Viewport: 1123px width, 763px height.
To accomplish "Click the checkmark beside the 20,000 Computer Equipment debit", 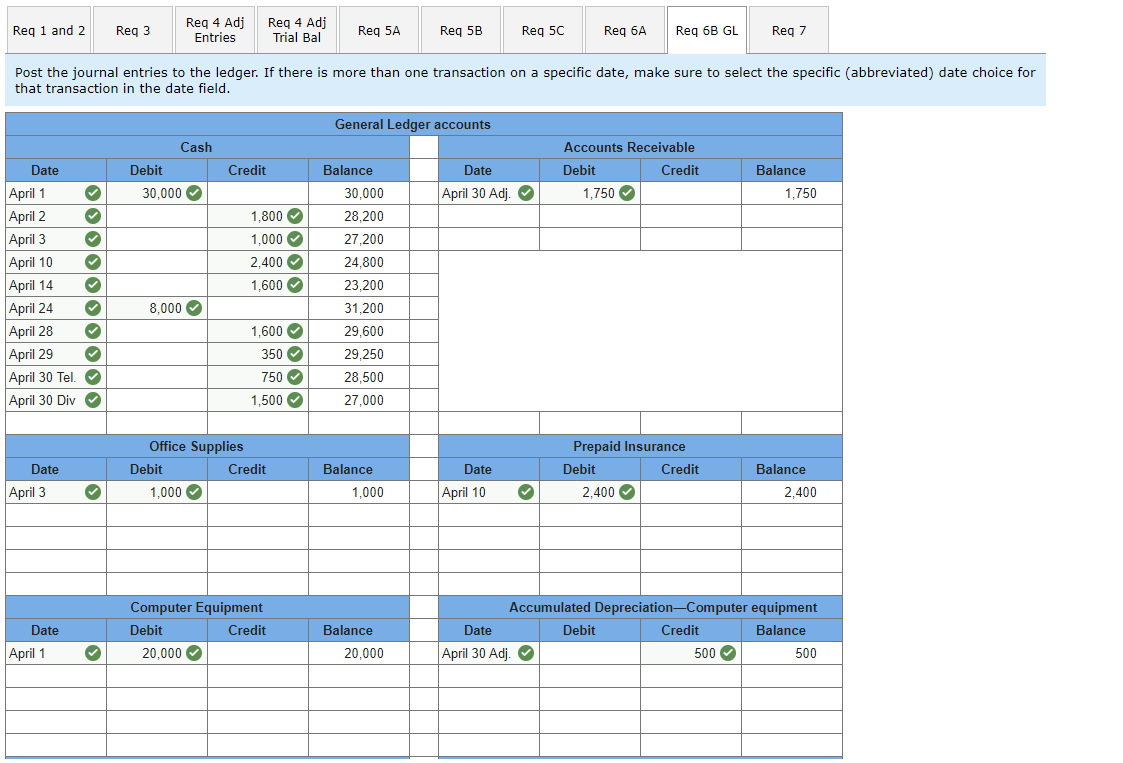I will click(196, 653).
